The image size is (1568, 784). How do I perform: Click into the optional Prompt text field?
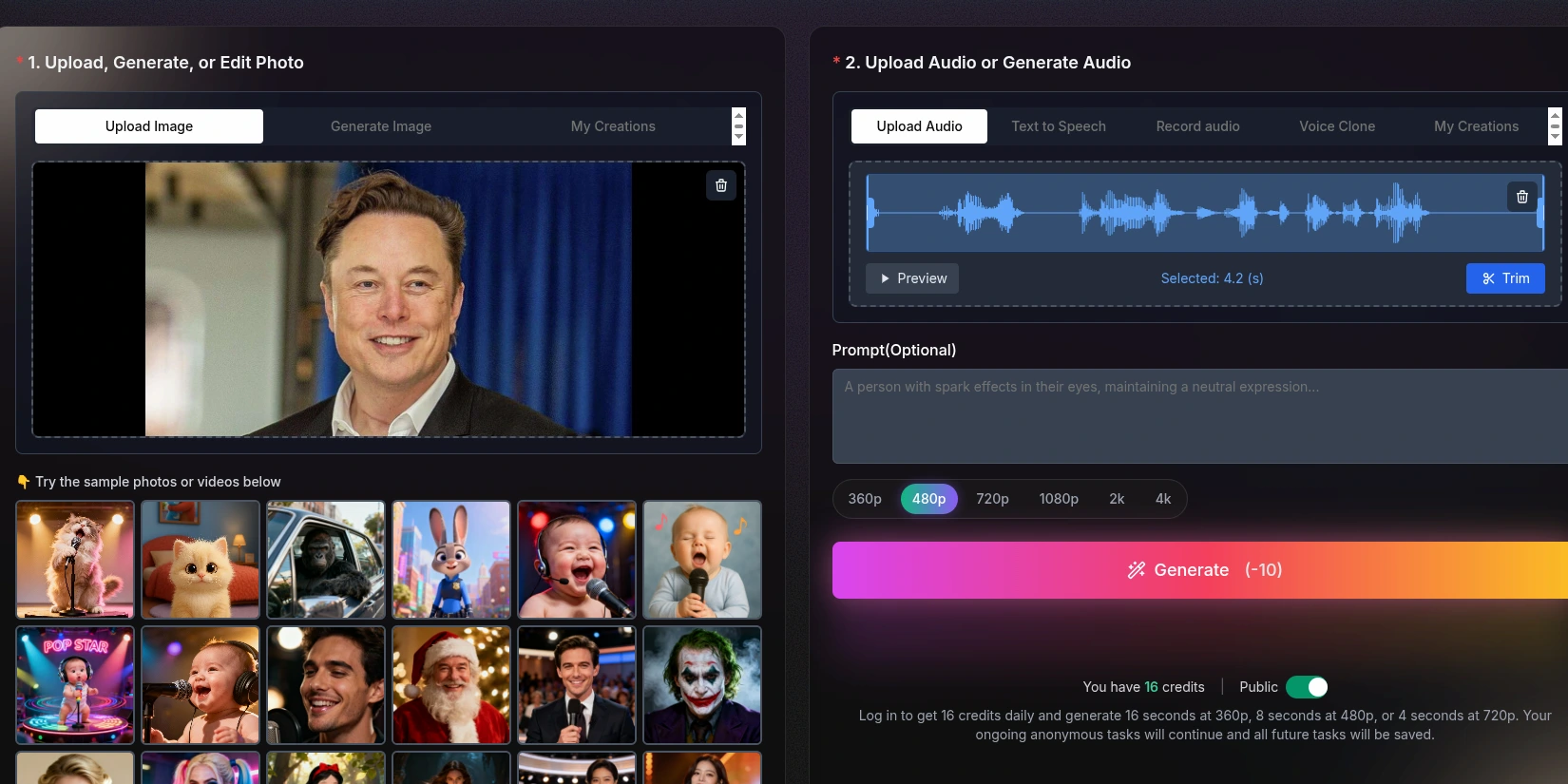(1199, 416)
